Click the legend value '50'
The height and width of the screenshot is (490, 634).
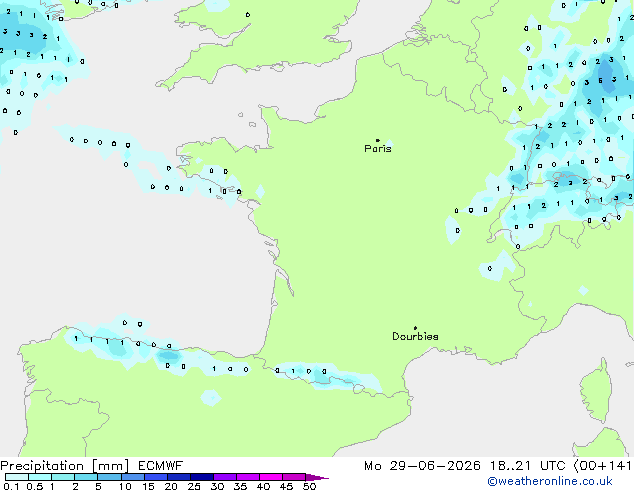pos(310,486)
